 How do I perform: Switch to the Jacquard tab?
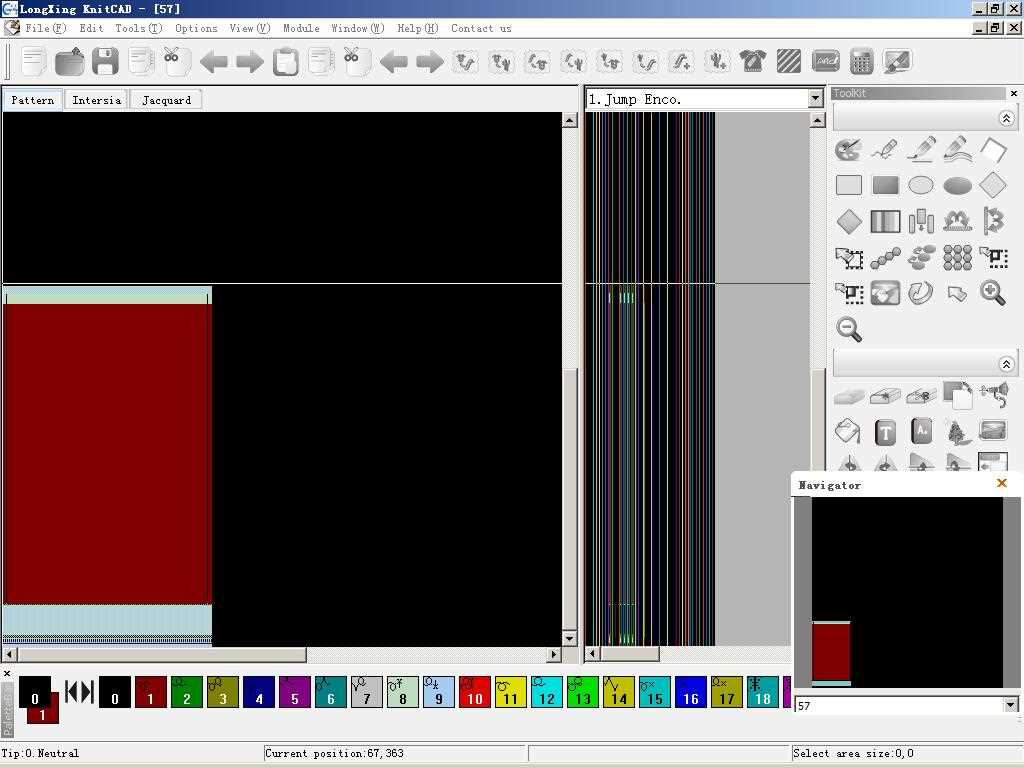tap(167, 100)
